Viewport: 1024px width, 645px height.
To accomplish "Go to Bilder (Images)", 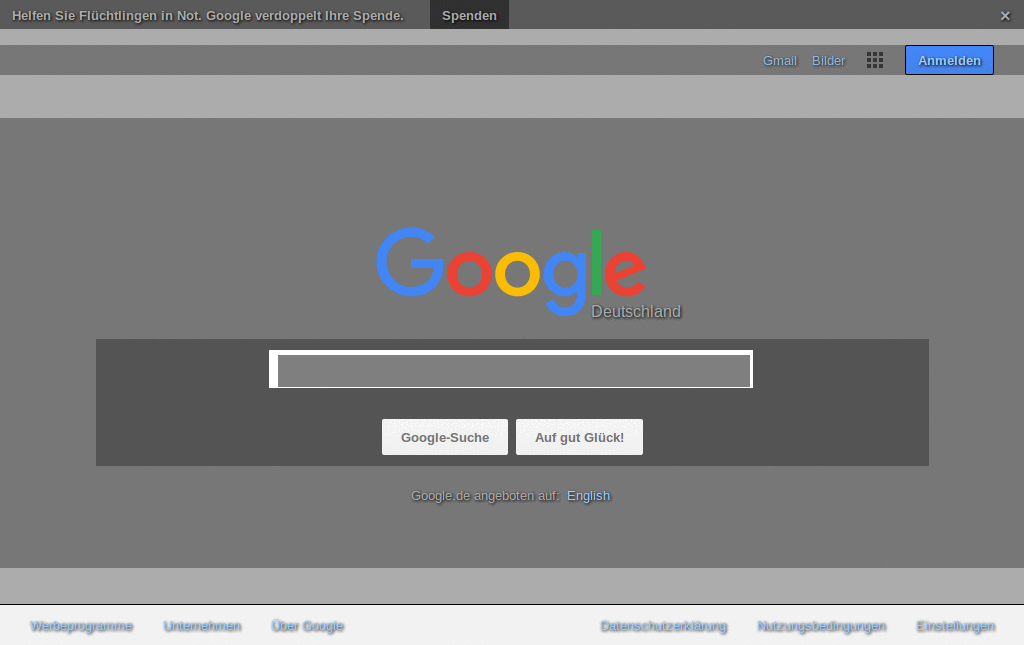I will pyautogui.click(x=828, y=61).
